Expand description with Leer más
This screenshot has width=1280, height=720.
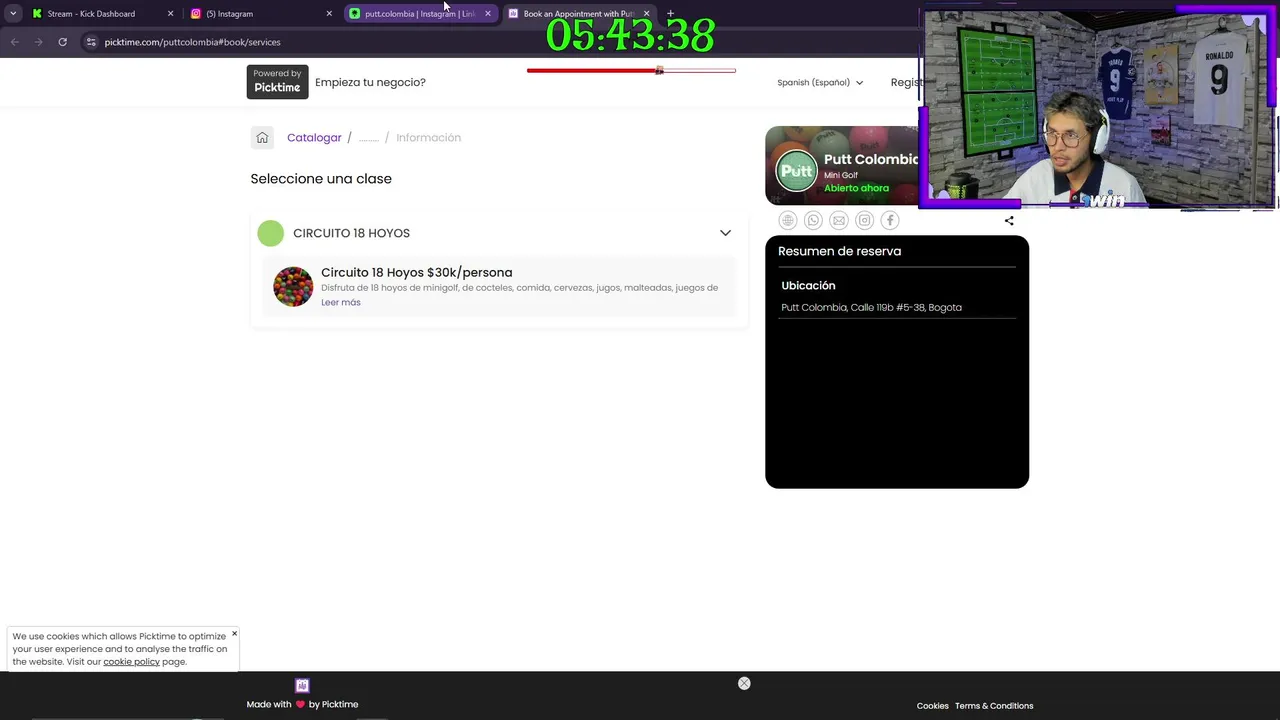click(x=341, y=302)
